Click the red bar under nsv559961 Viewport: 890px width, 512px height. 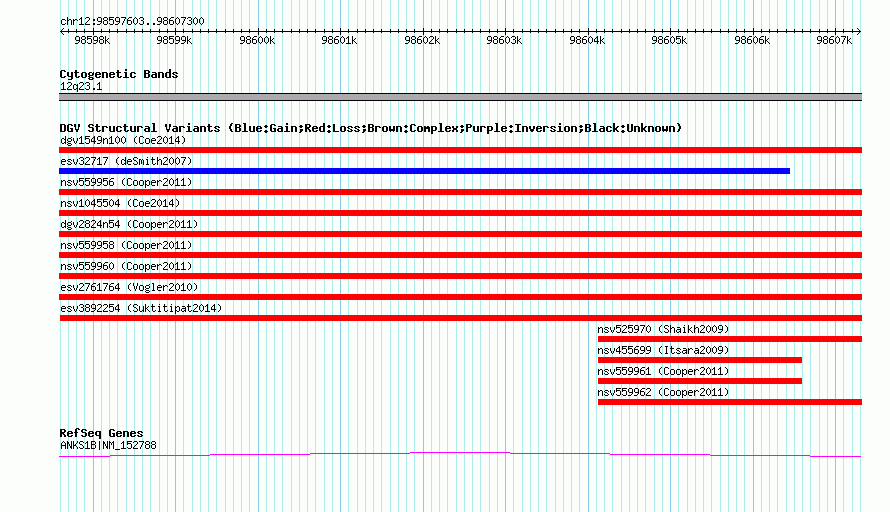point(700,381)
